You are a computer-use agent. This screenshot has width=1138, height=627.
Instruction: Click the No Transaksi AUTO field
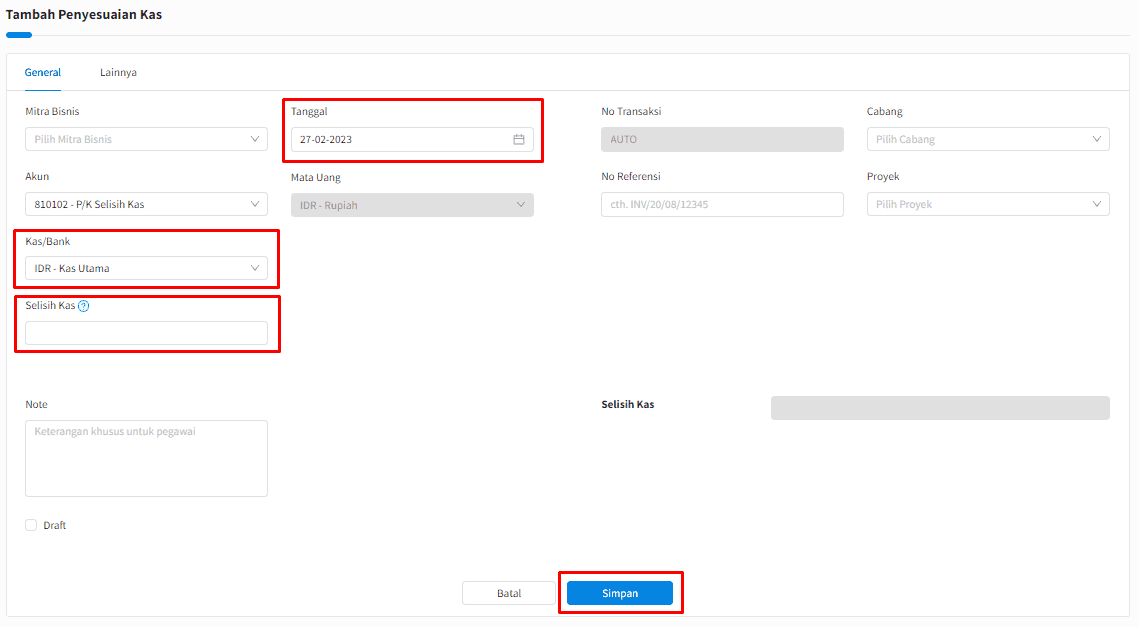[x=721, y=140]
